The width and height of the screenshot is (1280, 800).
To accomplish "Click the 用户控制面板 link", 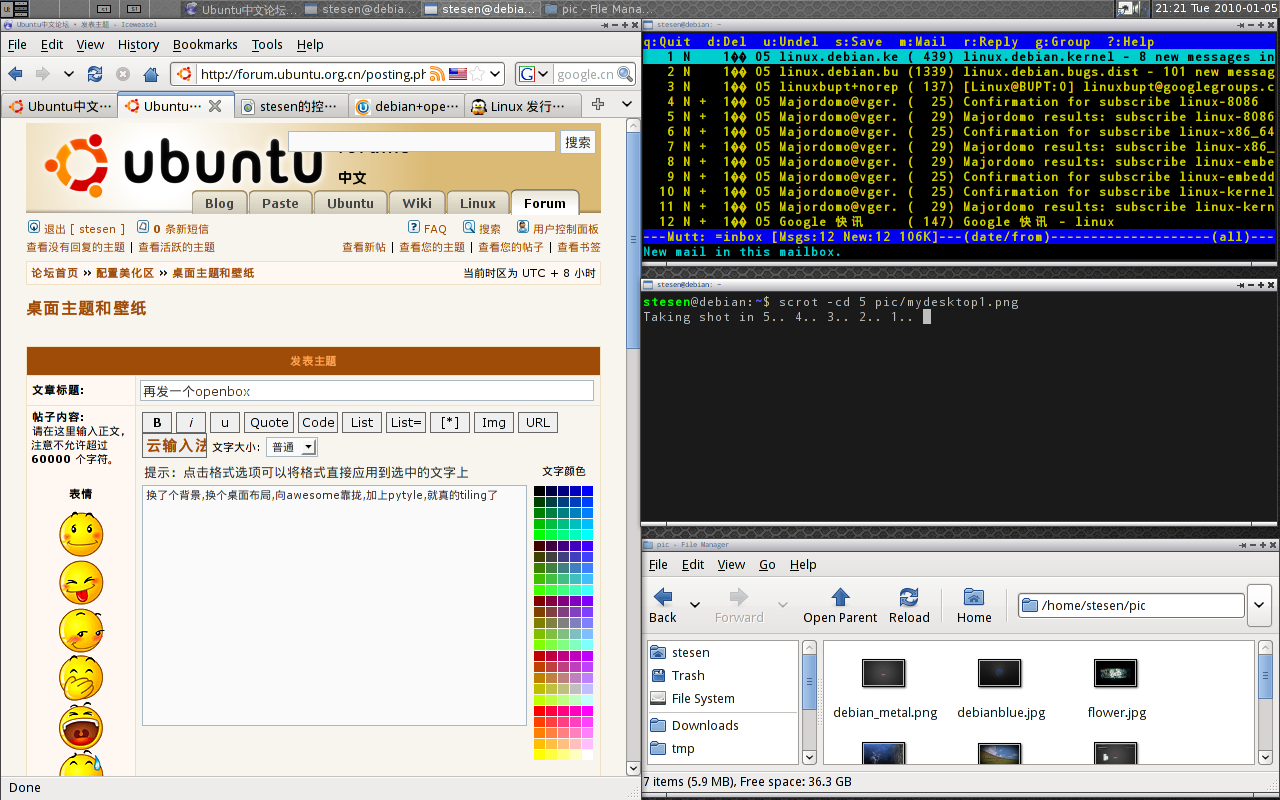I will pyautogui.click(x=565, y=229).
